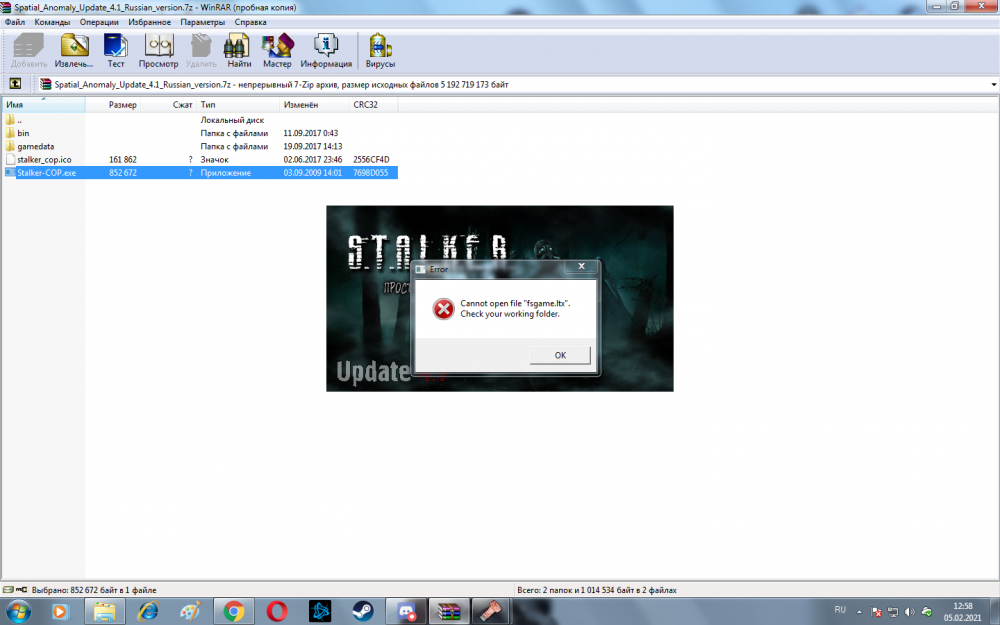This screenshot has width=1000, height=625.
Task: Open Справка menu
Action: click(x=250, y=22)
